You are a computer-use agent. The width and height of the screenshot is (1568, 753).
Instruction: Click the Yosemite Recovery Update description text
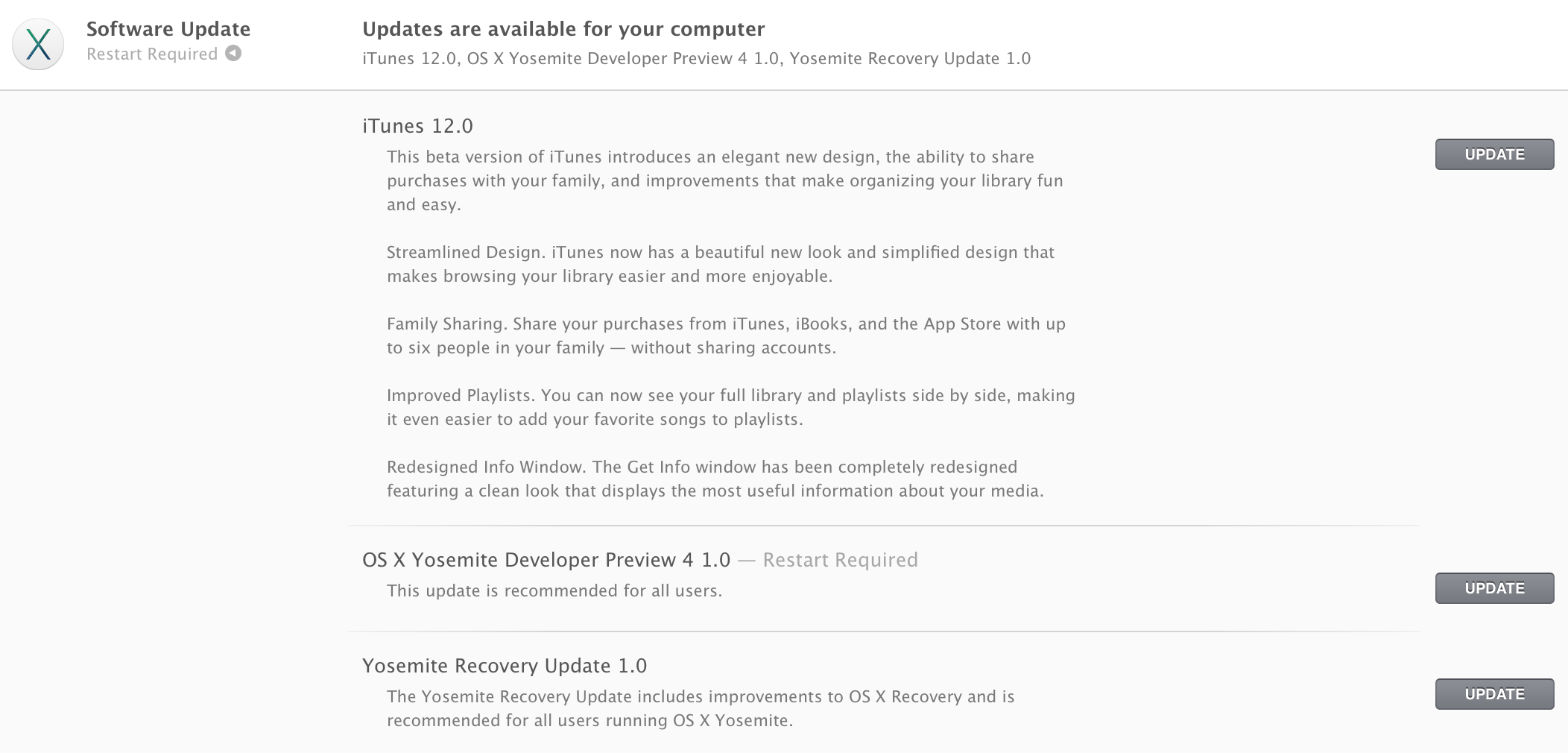700,708
